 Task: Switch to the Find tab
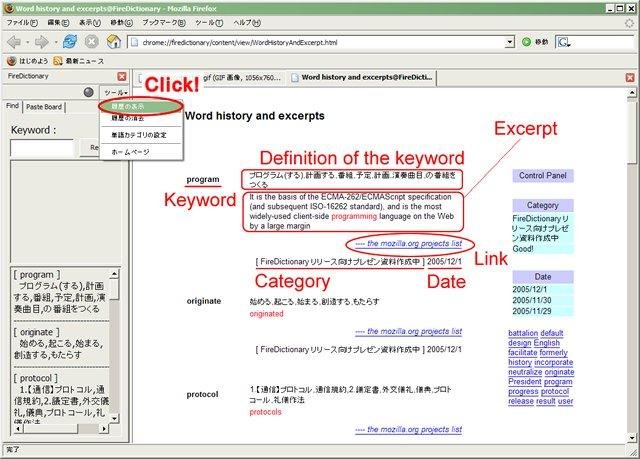(12, 106)
